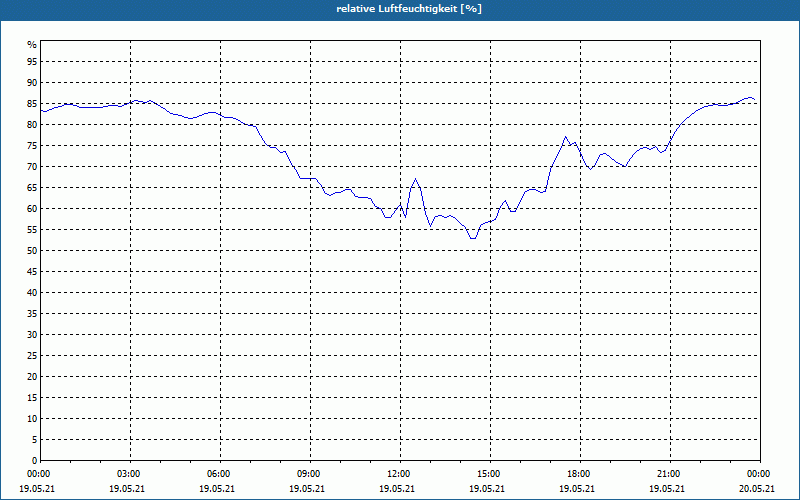Click the '00:00' time above 19.05.21
Image resolution: width=800 pixels, height=500 pixels.
pos(38,474)
